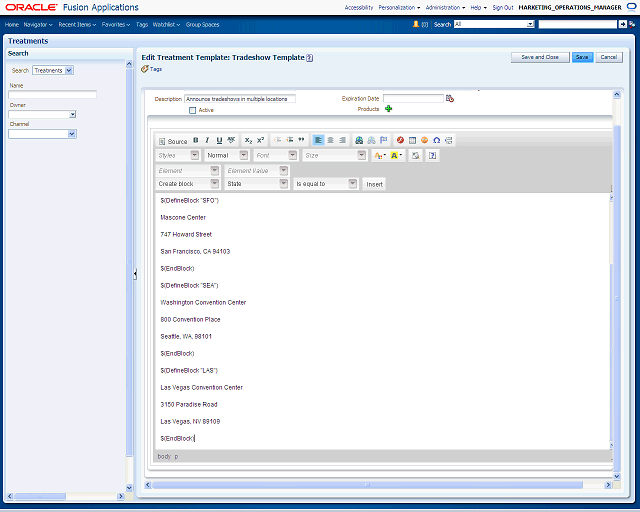Remove hyperlink with unlink icon
The width and height of the screenshot is (640, 512).
371,140
